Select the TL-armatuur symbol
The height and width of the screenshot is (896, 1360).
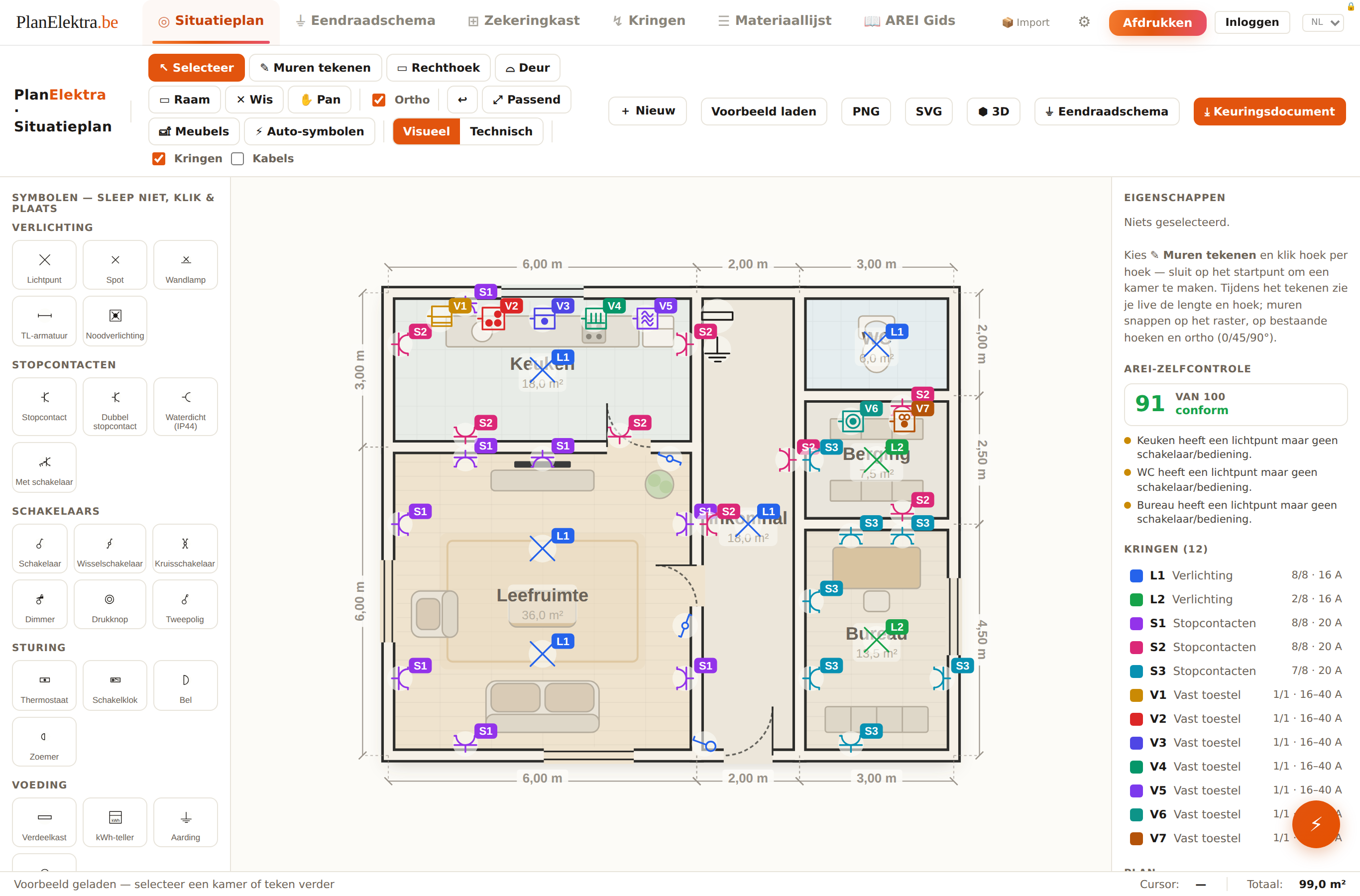click(44, 321)
